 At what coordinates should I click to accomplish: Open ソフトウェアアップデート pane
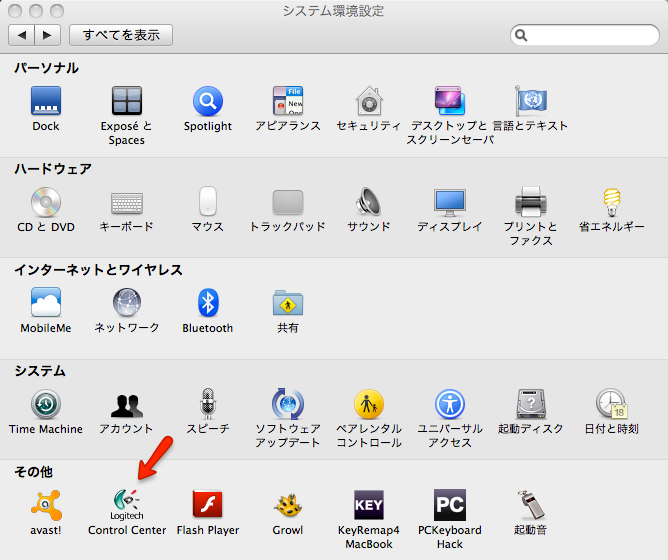(288, 404)
